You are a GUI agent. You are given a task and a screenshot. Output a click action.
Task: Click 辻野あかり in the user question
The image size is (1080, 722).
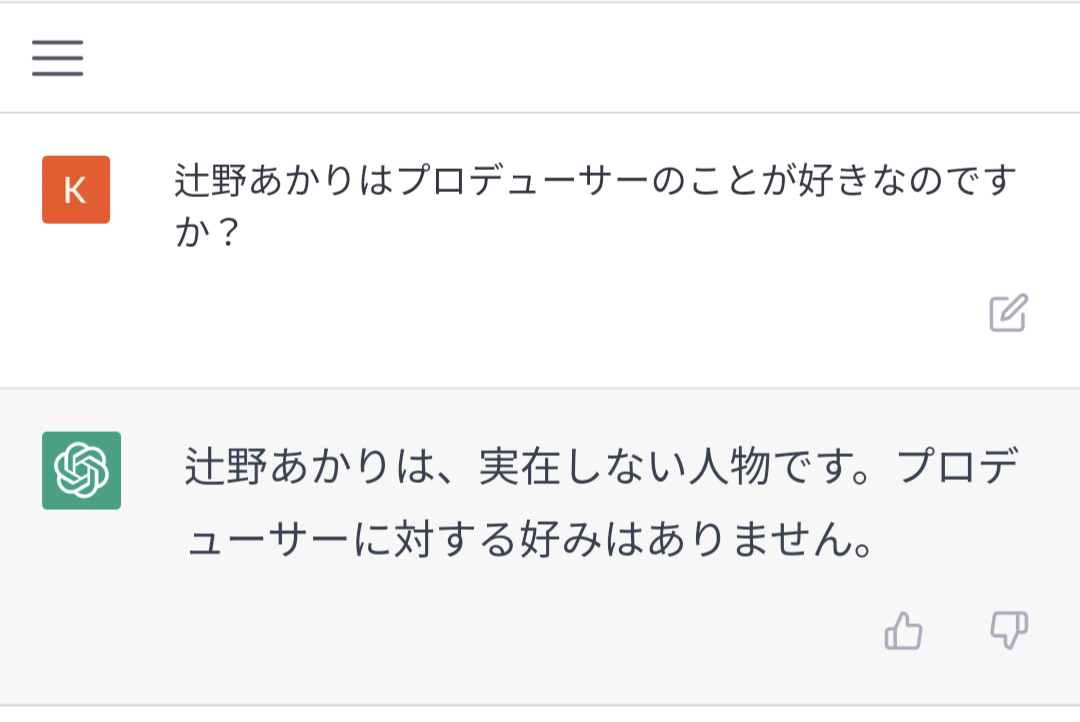[x=264, y=180]
